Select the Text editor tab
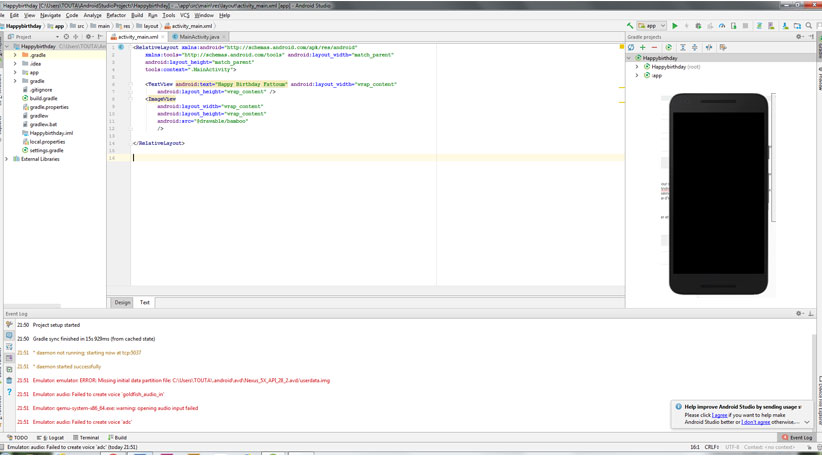The width and height of the screenshot is (822, 469). click(145, 302)
